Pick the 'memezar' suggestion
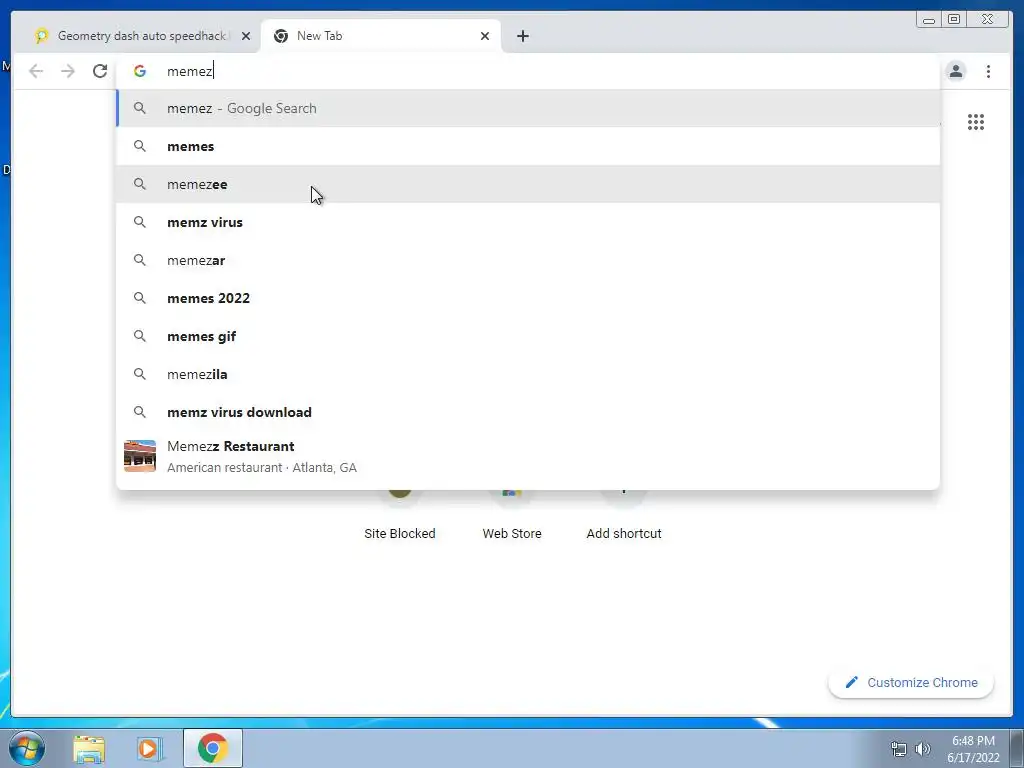The height and width of the screenshot is (768, 1024). 528,260
